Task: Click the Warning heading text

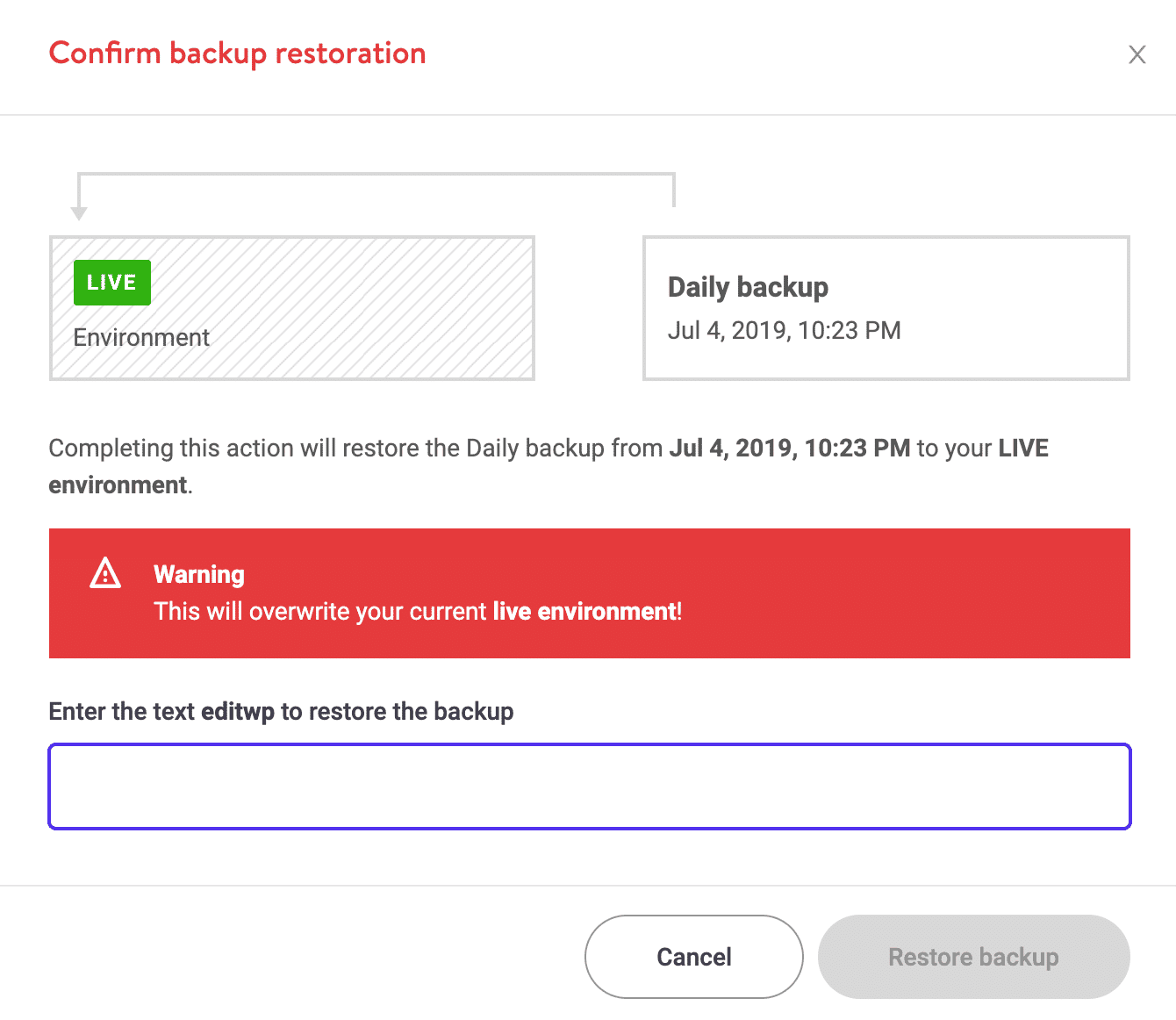Action: point(198,574)
